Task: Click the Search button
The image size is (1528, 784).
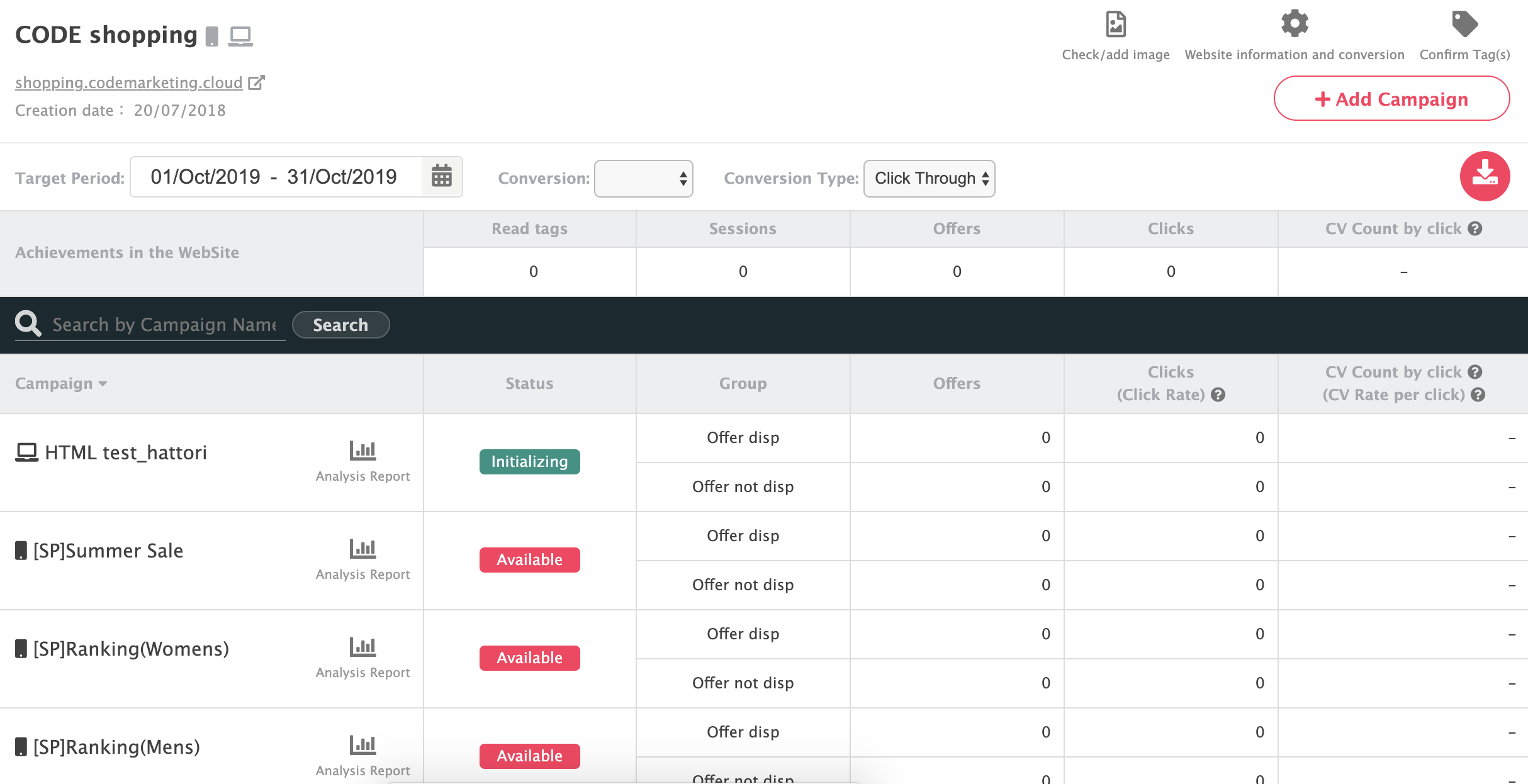Action: coord(340,325)
